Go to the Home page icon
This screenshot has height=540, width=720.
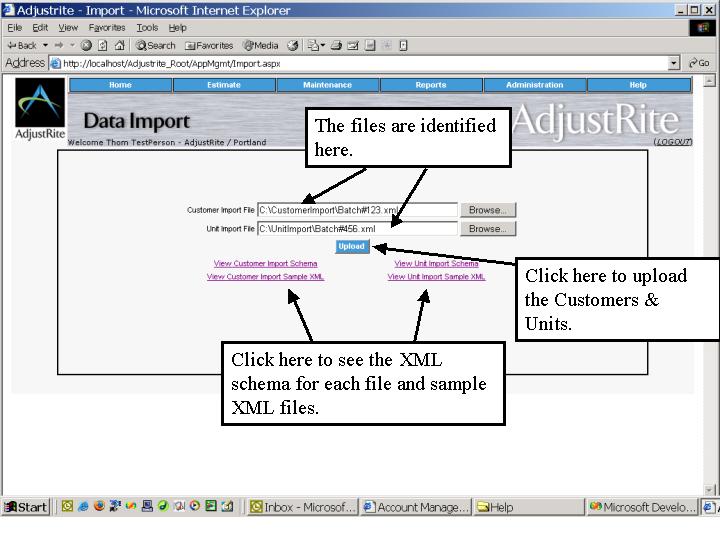tap(119, 45)
